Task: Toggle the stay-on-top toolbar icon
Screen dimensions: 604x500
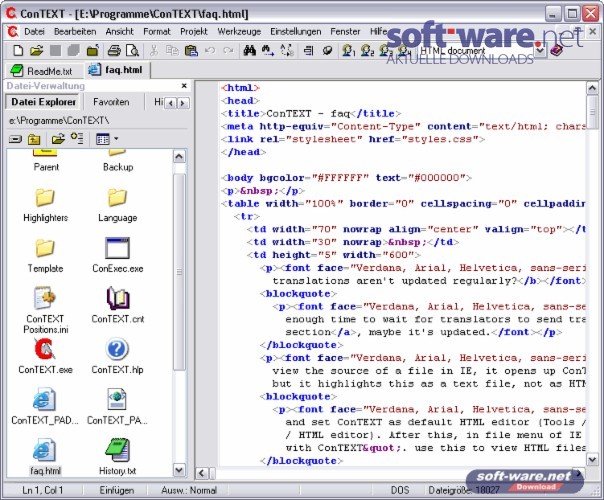Action: pyautogui.click(x=327, y=50)
